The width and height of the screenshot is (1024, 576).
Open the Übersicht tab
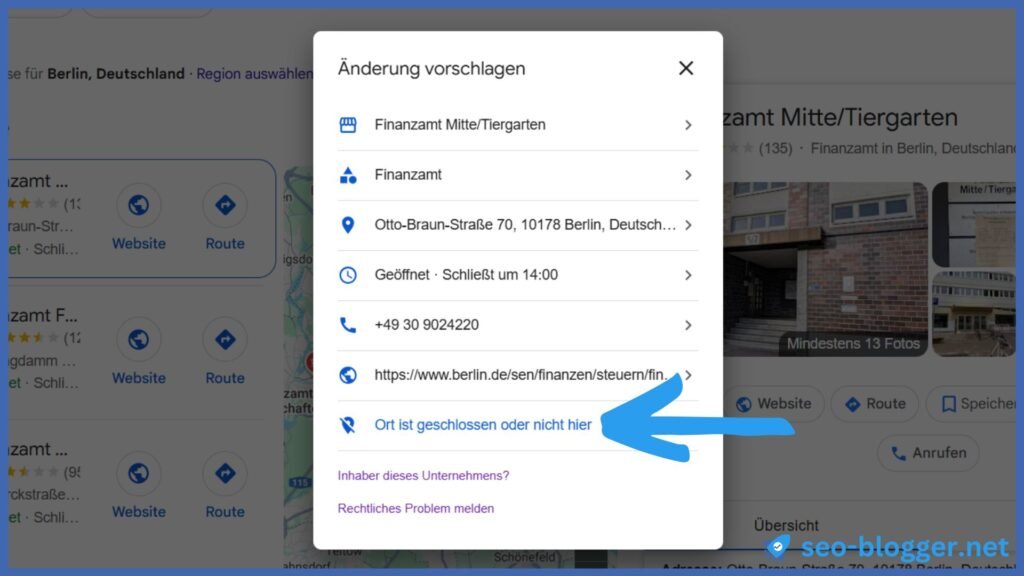click(786, 525)
